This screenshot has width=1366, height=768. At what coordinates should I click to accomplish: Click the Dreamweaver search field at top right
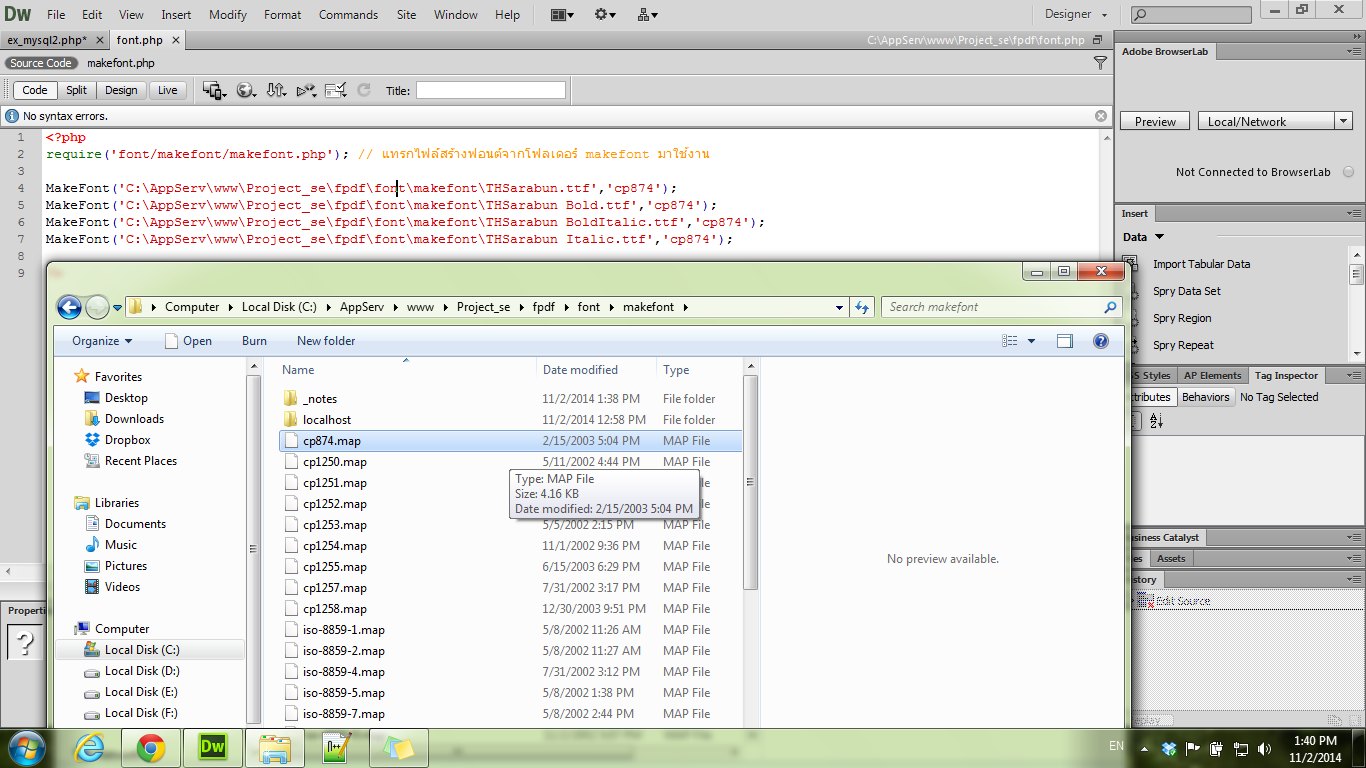coord(1191,15)
